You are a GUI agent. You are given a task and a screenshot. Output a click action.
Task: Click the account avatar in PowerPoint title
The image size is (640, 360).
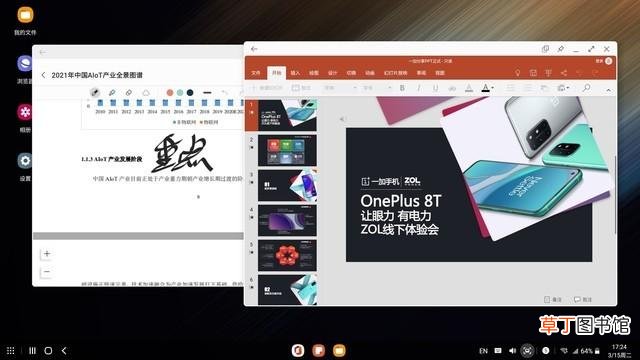(x=608, y=61)
